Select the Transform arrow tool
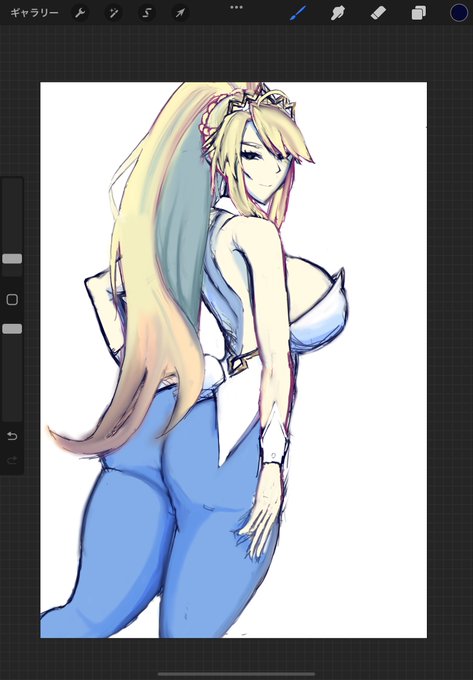 (180, 13)
